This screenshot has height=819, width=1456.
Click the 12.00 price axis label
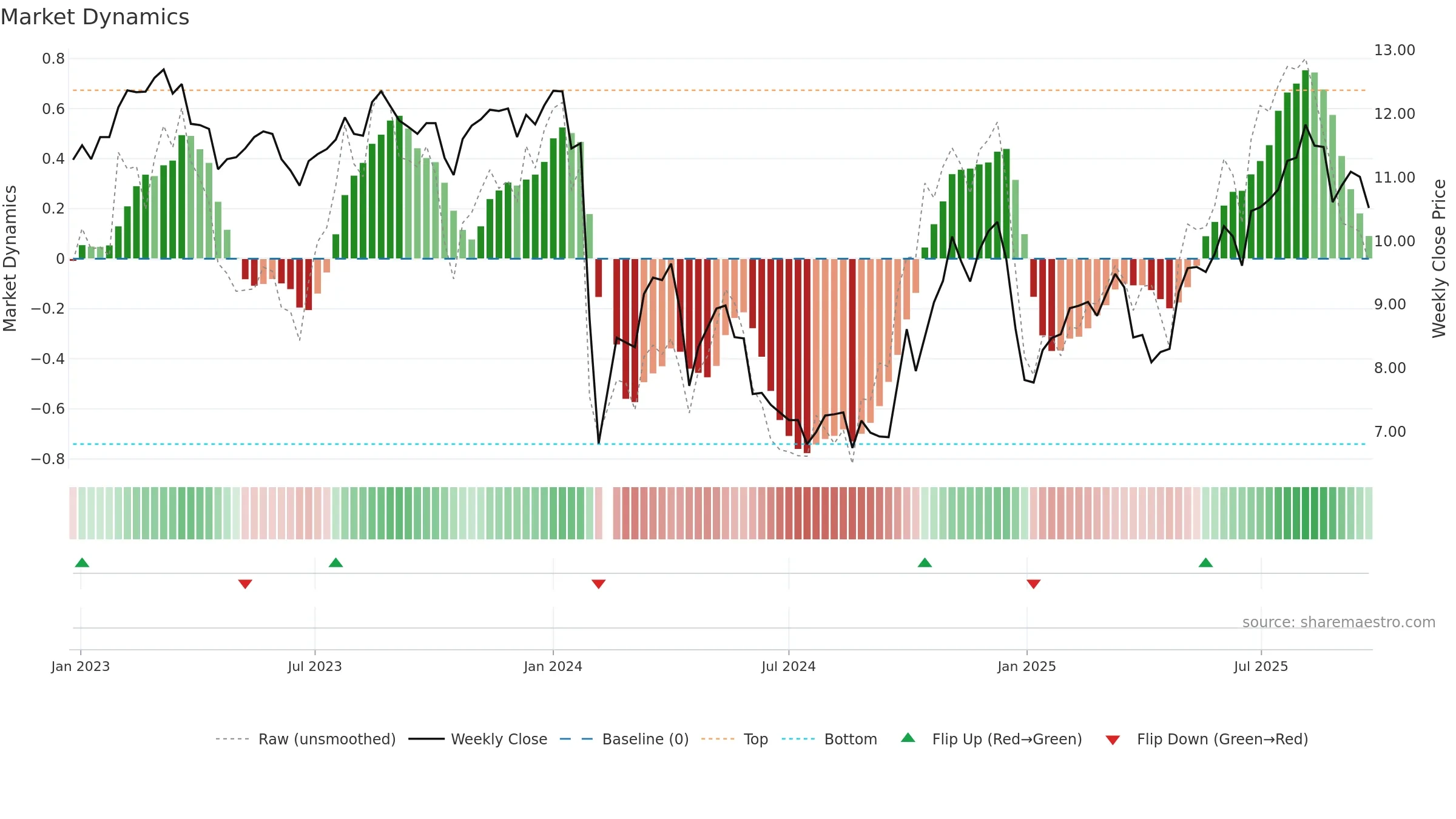[x=1395, y=113]
